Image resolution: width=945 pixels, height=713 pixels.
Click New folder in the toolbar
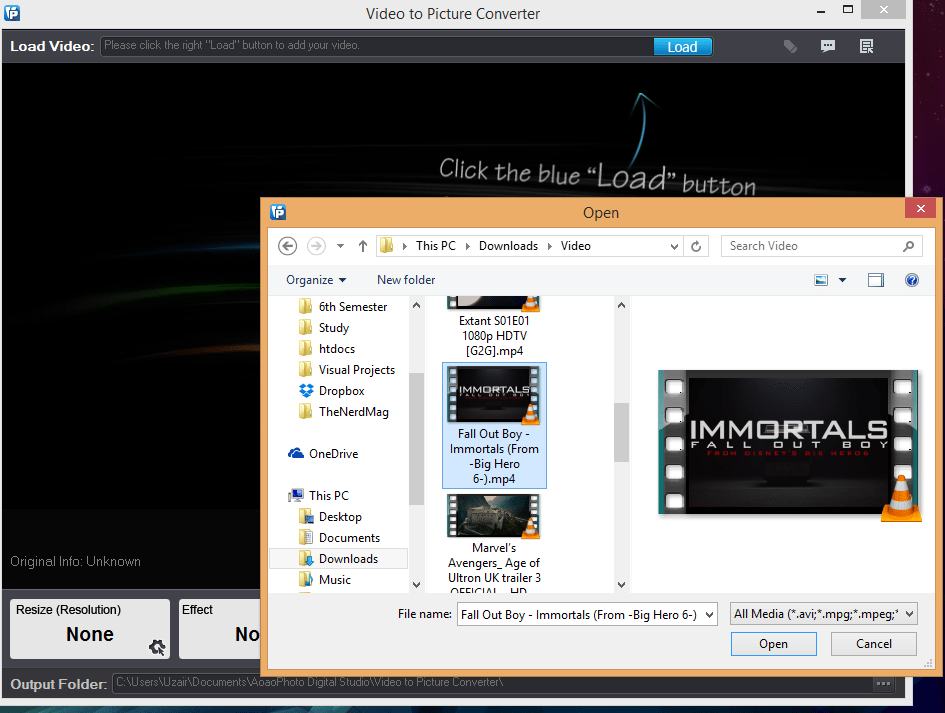point(406,280)
